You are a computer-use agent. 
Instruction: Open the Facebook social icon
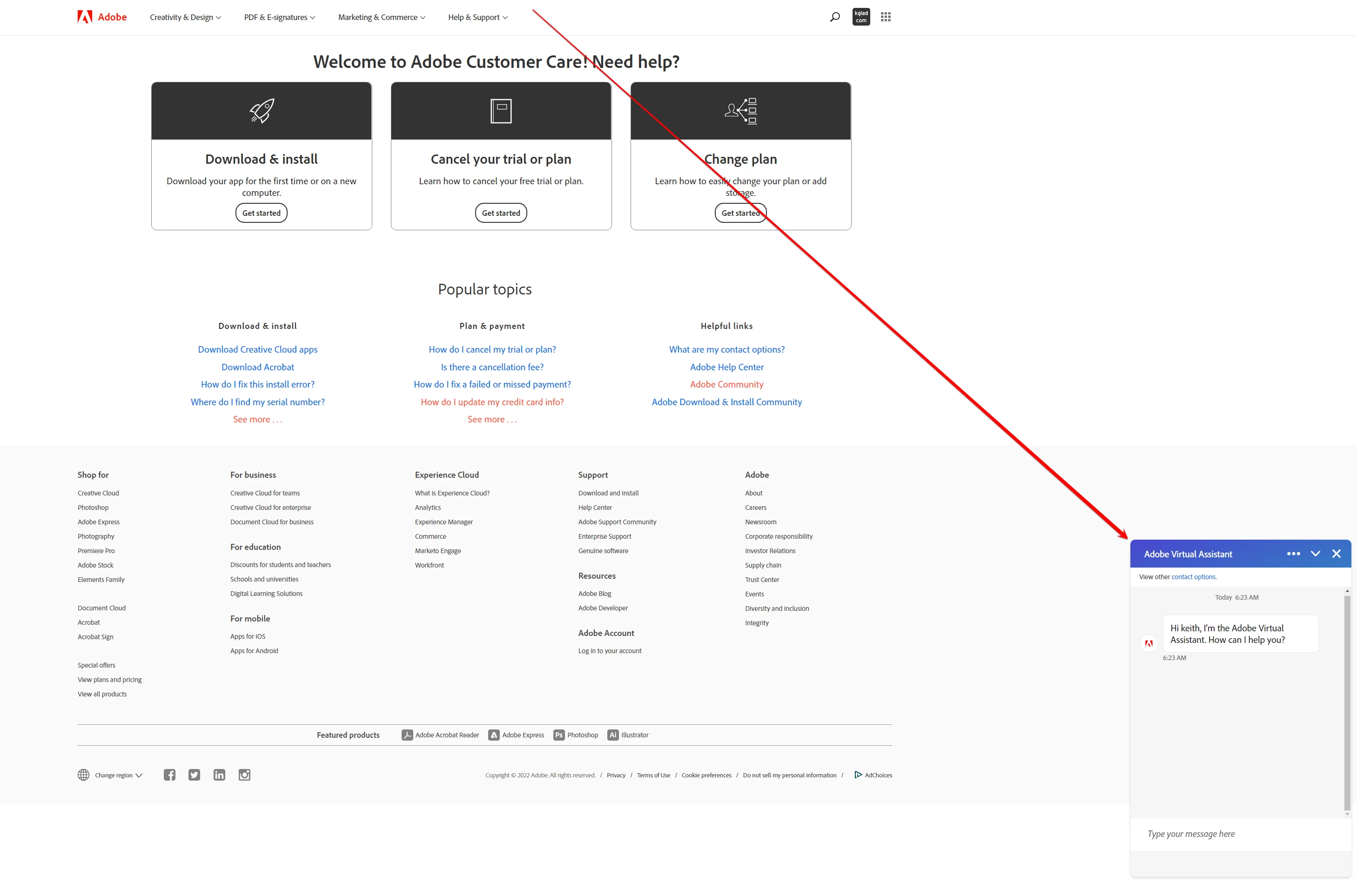pyautogui.click(x=169, y=775)
